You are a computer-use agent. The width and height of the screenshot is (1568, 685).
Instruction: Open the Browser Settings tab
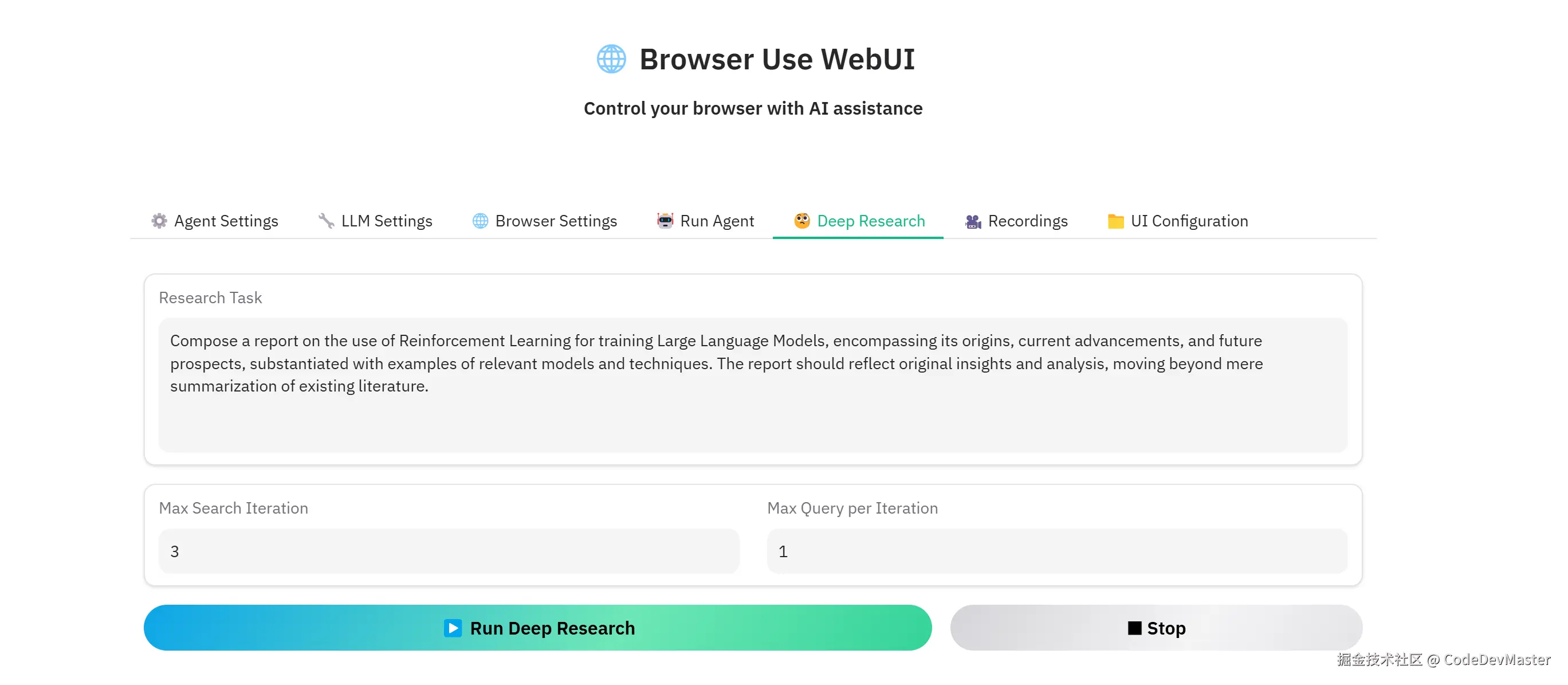click(x=545, y=221)
